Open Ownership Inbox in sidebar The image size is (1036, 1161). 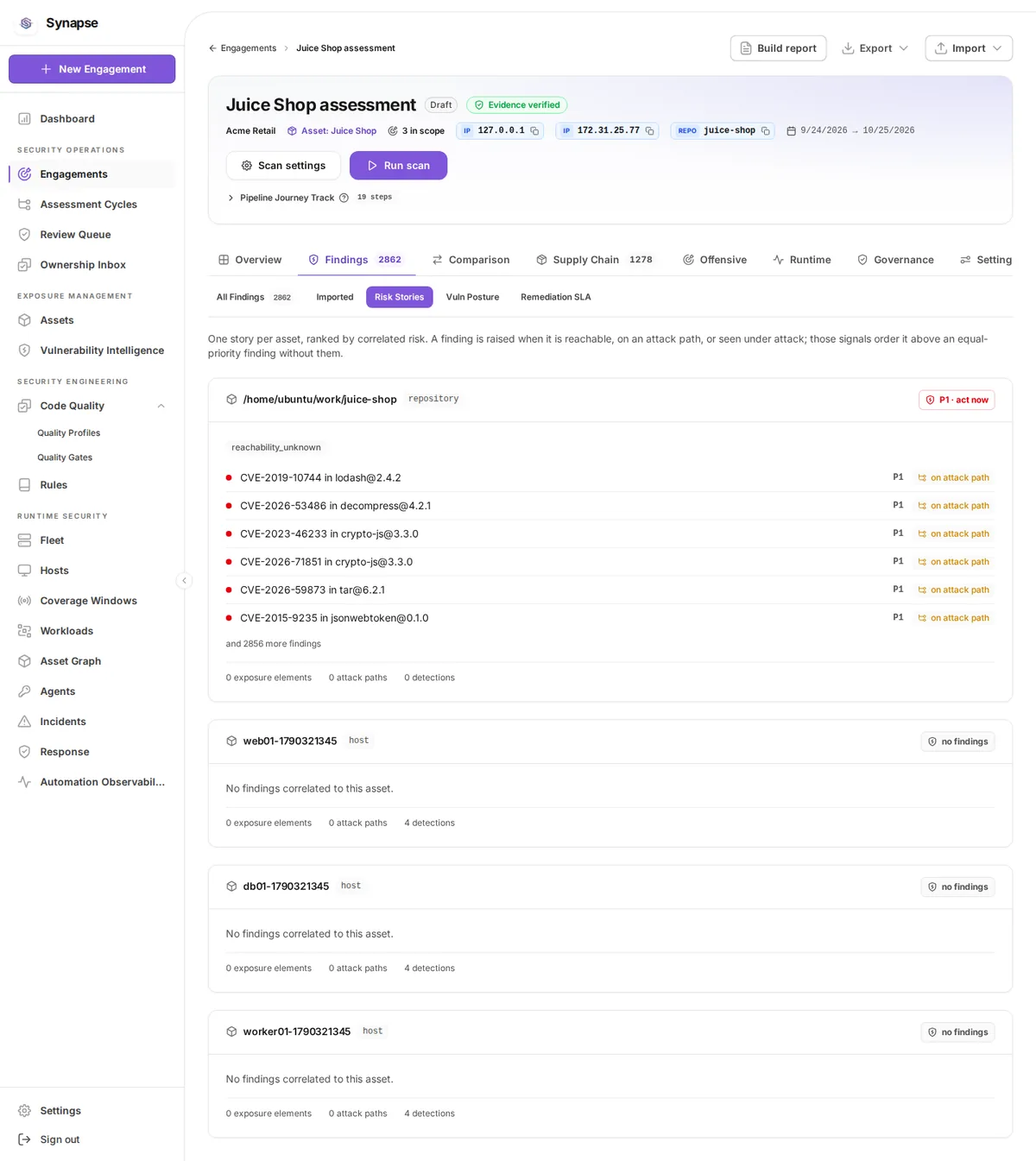[x=92, y=265]
